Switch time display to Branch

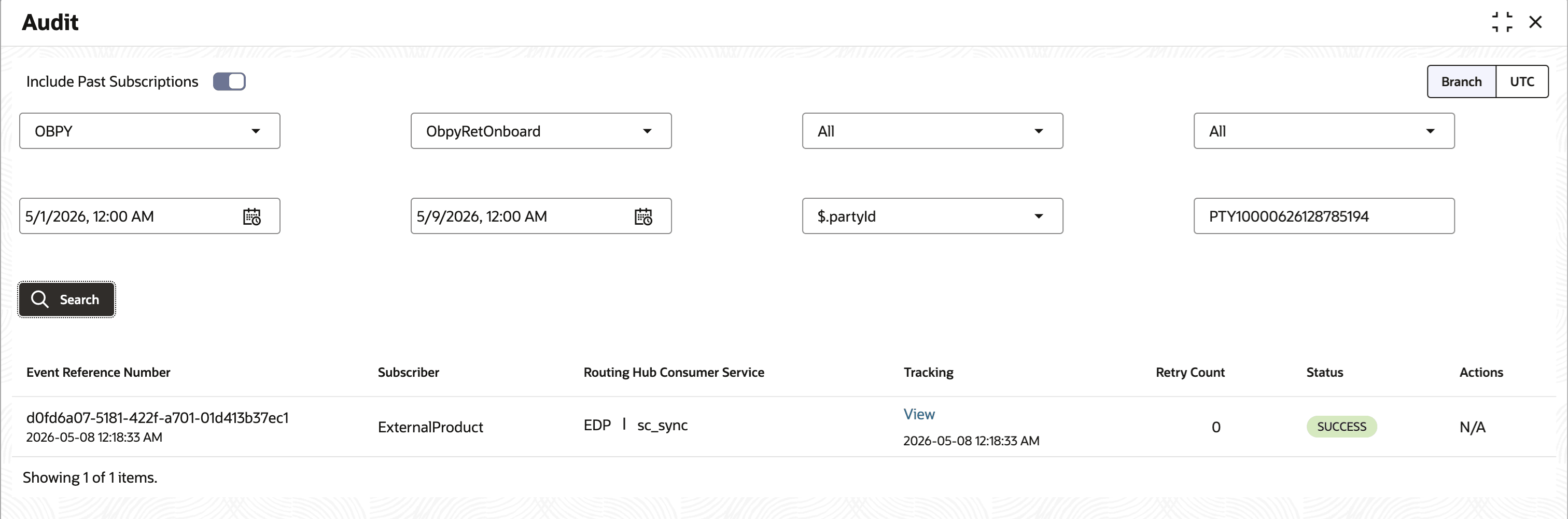(x=1461, y=81)
